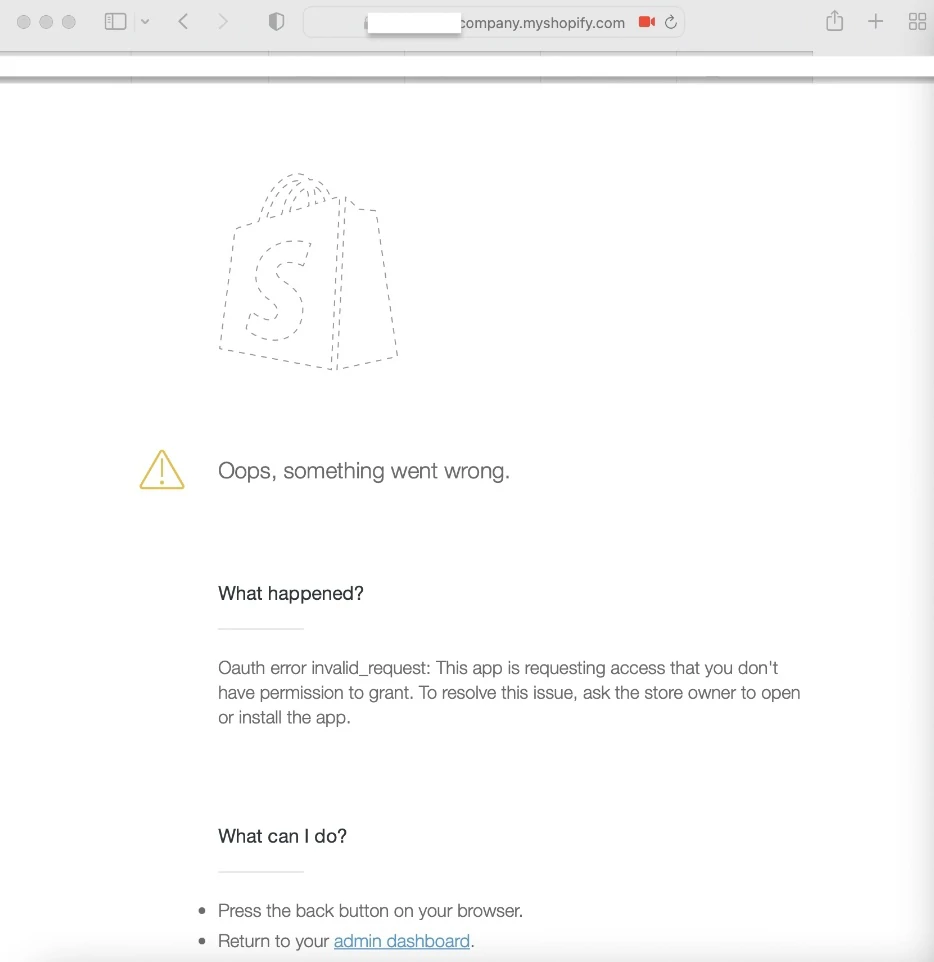Click the forward navigation arrow
This screenshot has height=962, width=934.
click(x=222, y=22)
